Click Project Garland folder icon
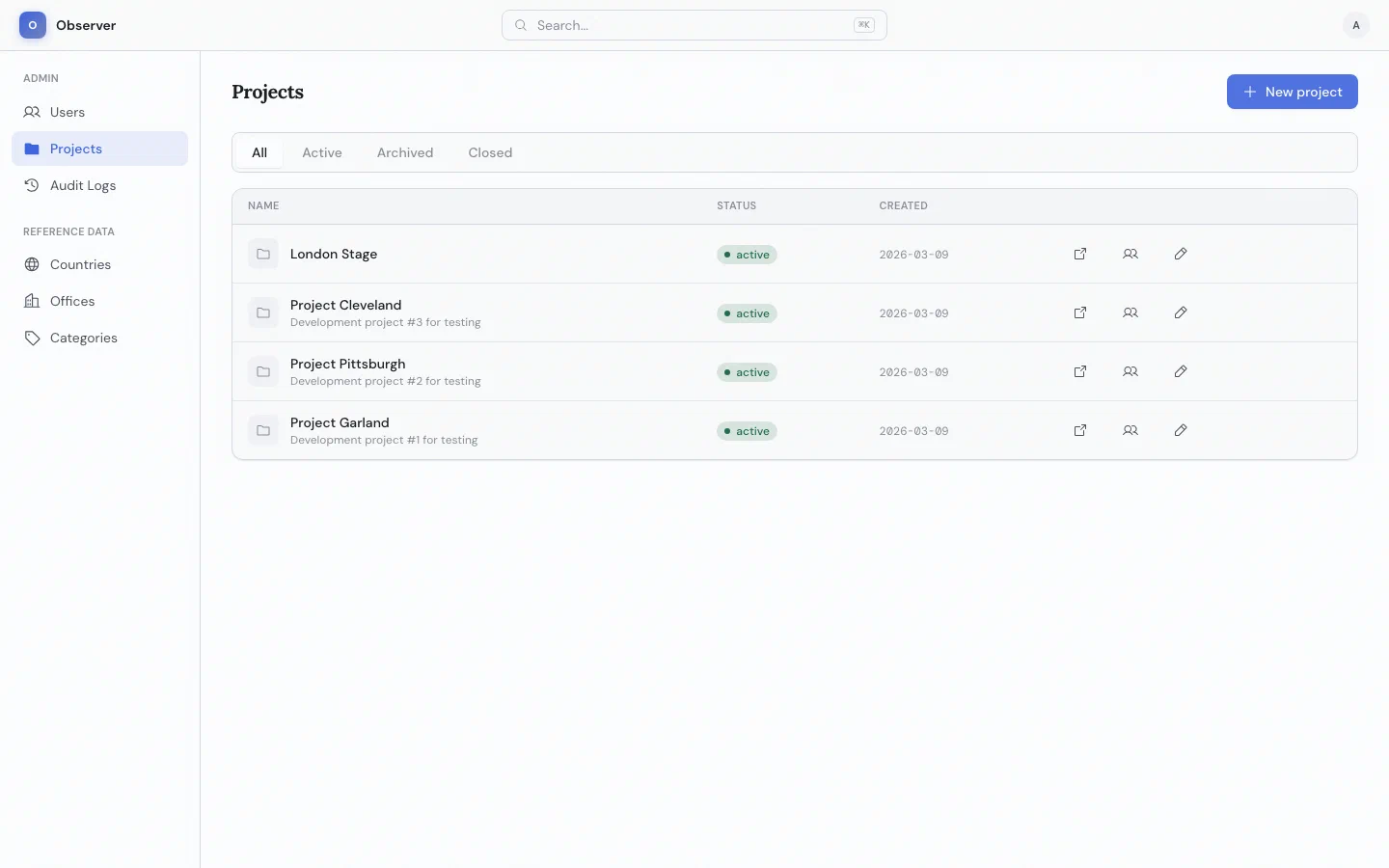The width and height of the screenshot is (1389, 868). (x=263, y=430)
